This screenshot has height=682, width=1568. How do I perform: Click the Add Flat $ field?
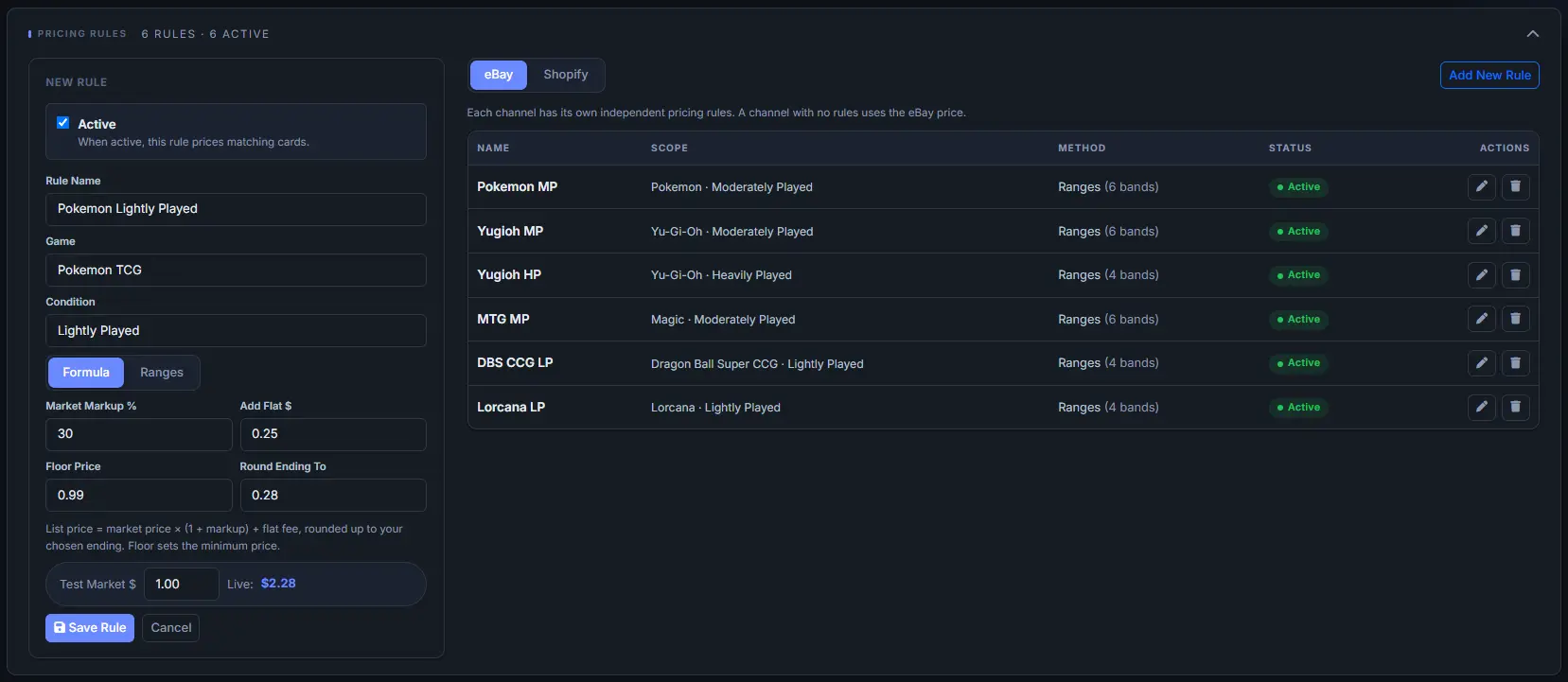[333, 434]
